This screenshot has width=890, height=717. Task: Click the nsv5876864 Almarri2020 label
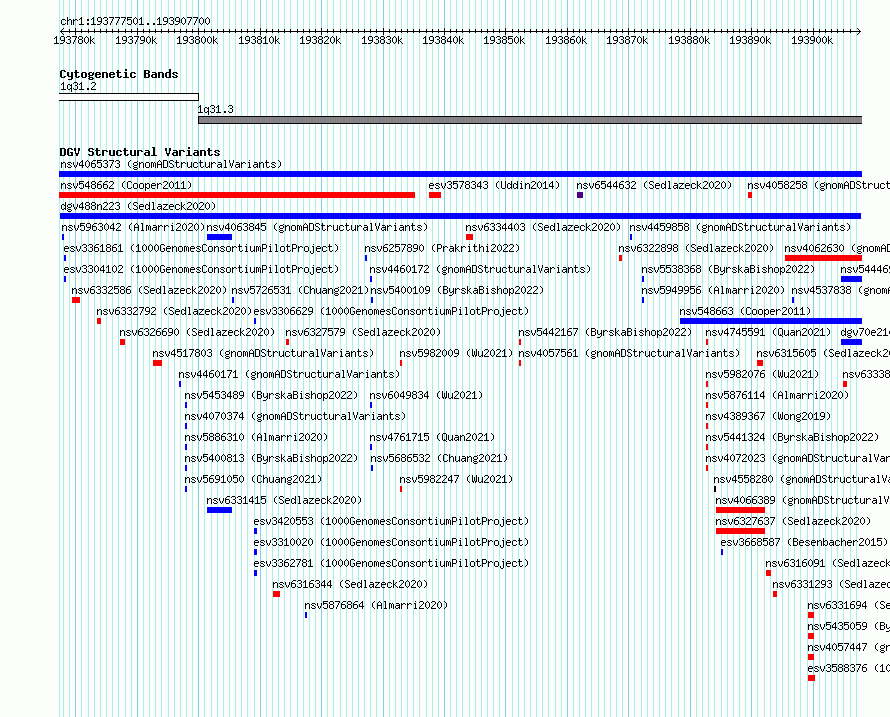click(376, 605)
